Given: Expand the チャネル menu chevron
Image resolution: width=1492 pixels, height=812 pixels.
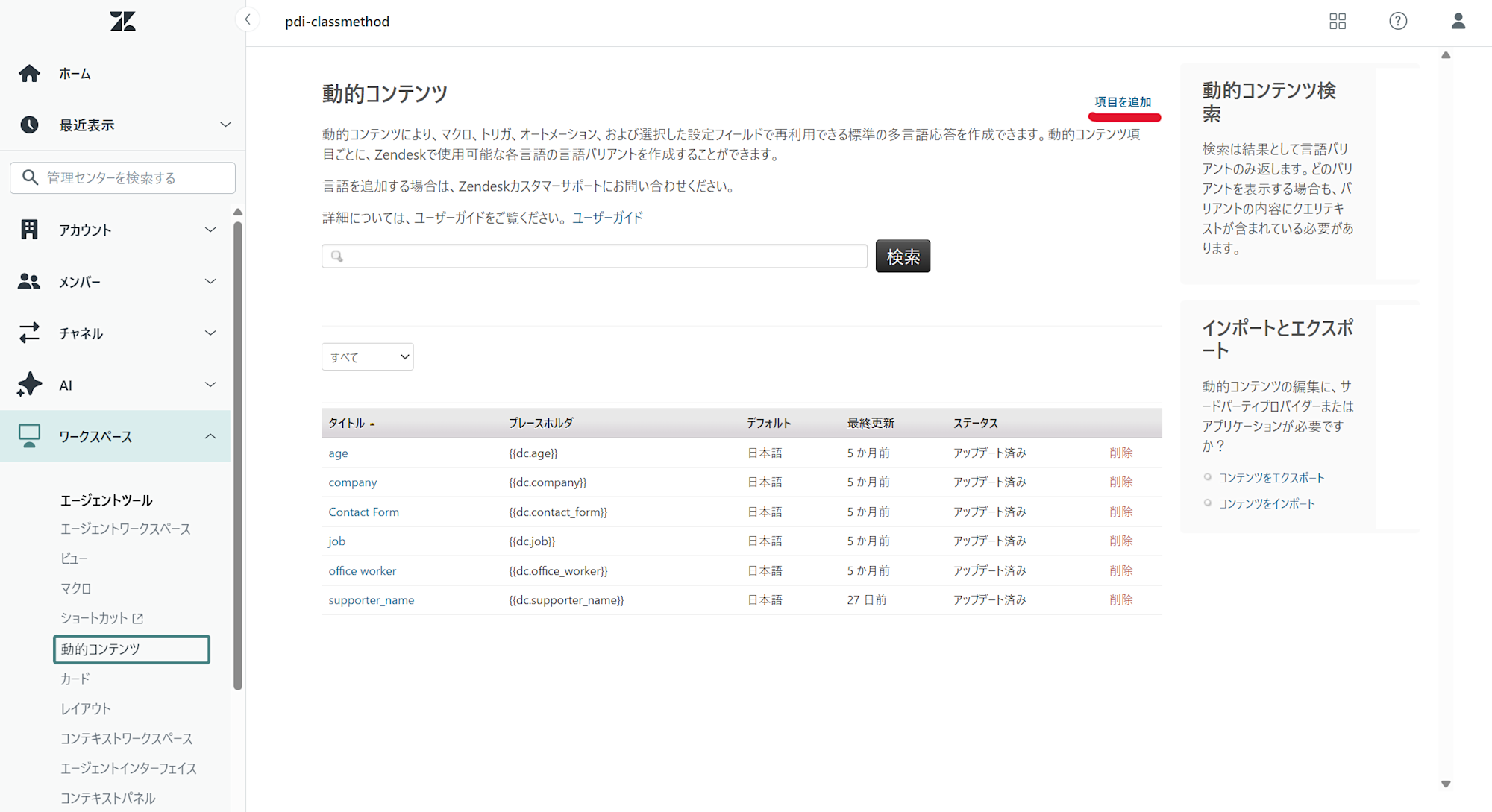Looking at the screenshot, I should tap(210, 333).
